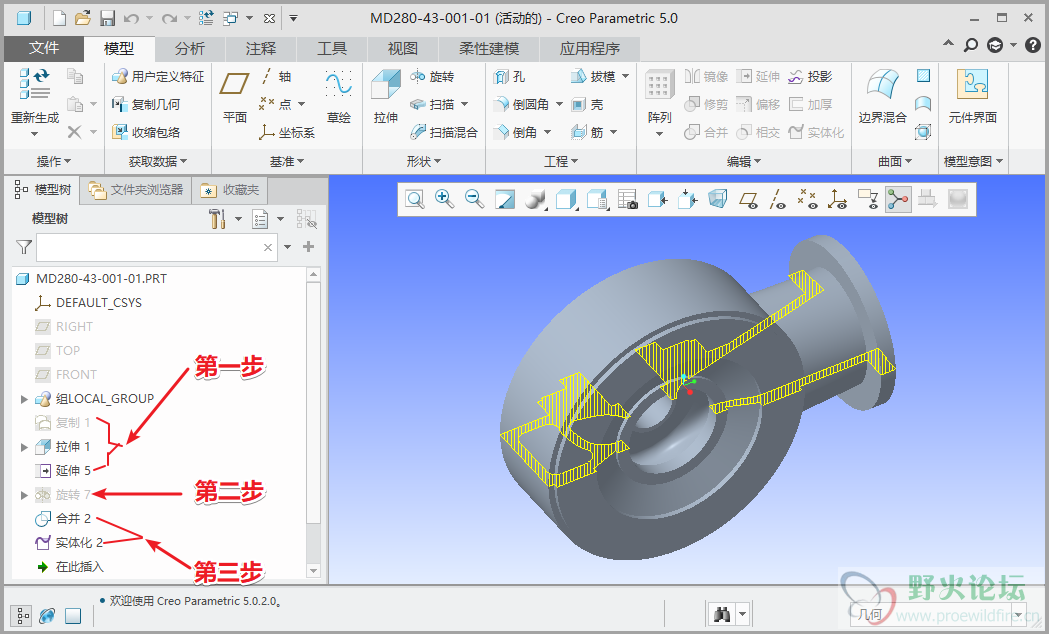Select DEFAULT_CSYS in model tree
The width and height of the screenshot is (1049, 634).
(x=88, y=303)
